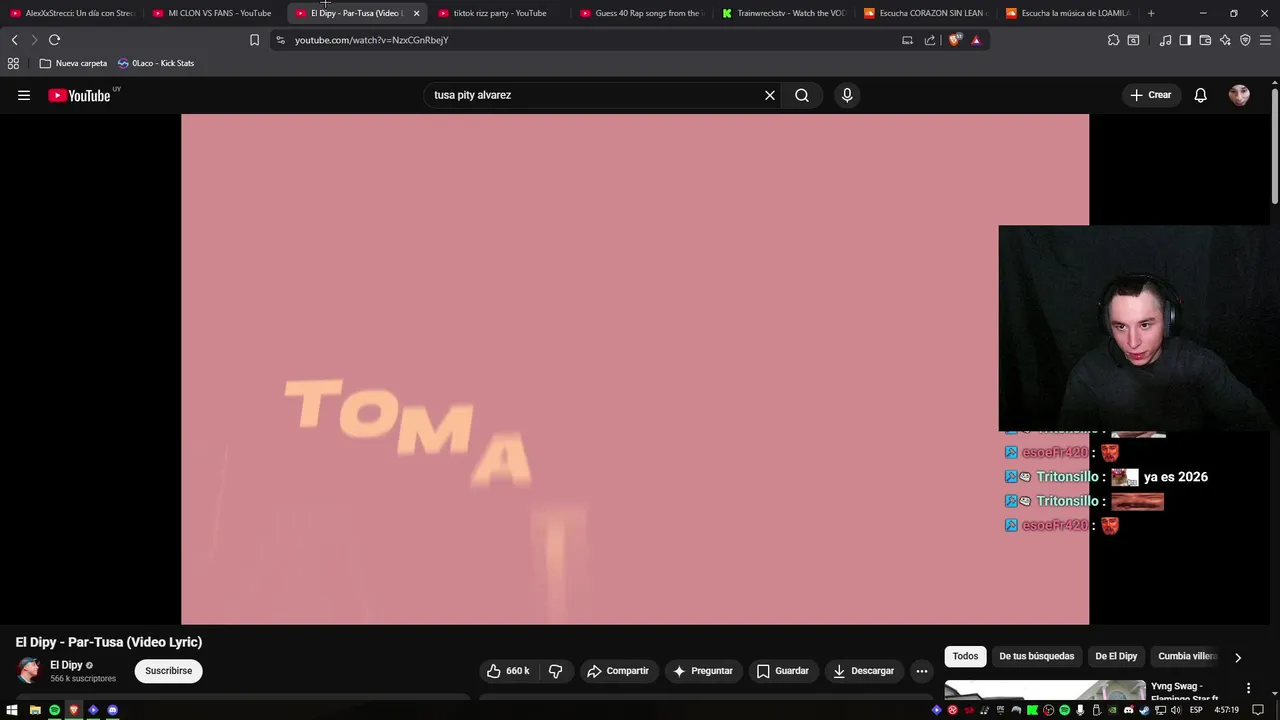This screenshot has width=1280, height=720.
Task: Switch to the Guess 40 Rap songs tab
Action: point(640,13)
